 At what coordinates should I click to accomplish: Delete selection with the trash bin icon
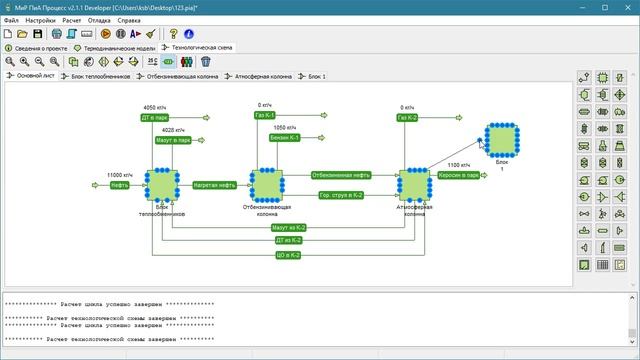pos(206,62)
